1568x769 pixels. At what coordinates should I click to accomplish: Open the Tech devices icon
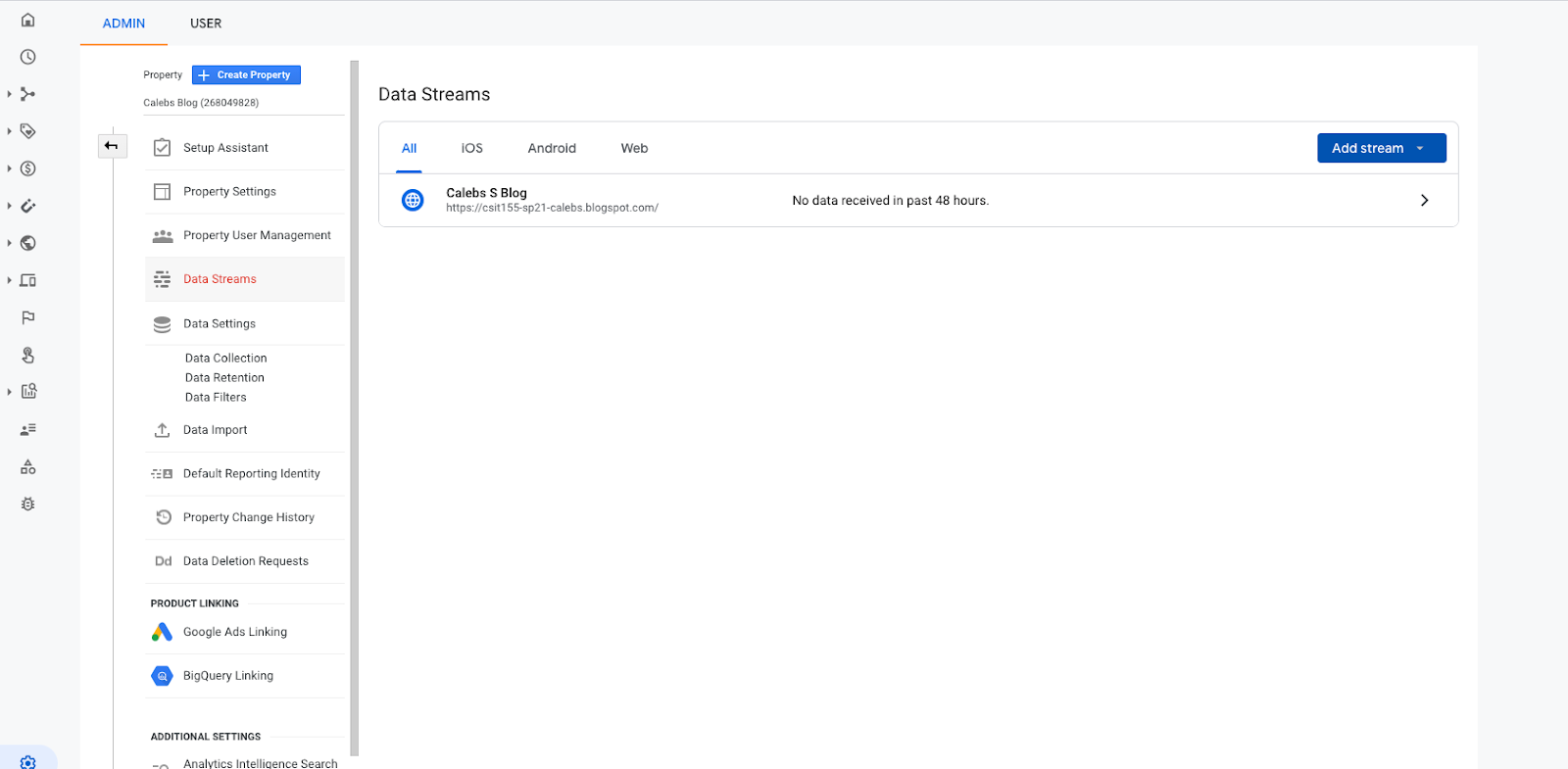[x=28, y=280]
